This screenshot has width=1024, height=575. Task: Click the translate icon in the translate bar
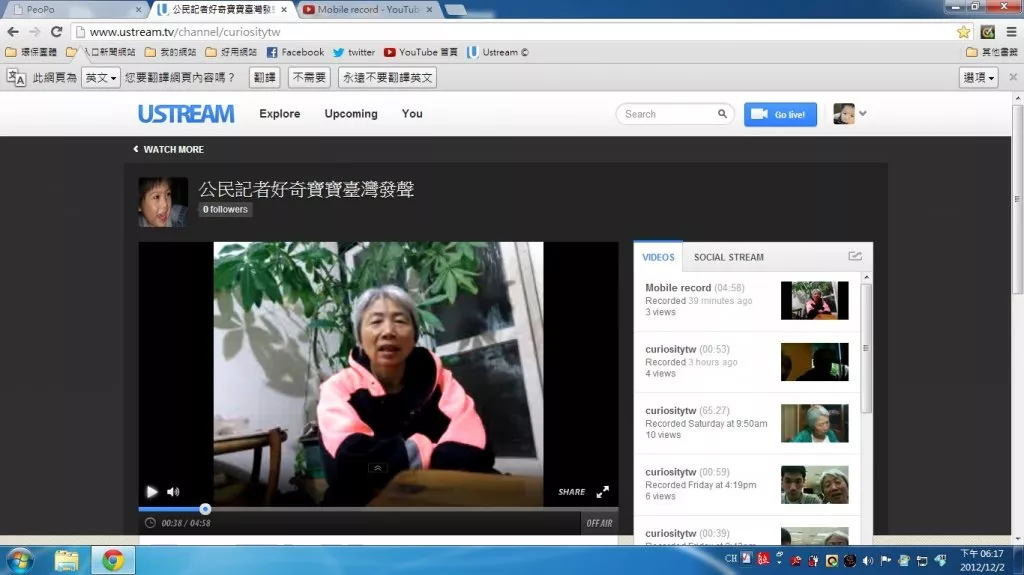[16, 78]
